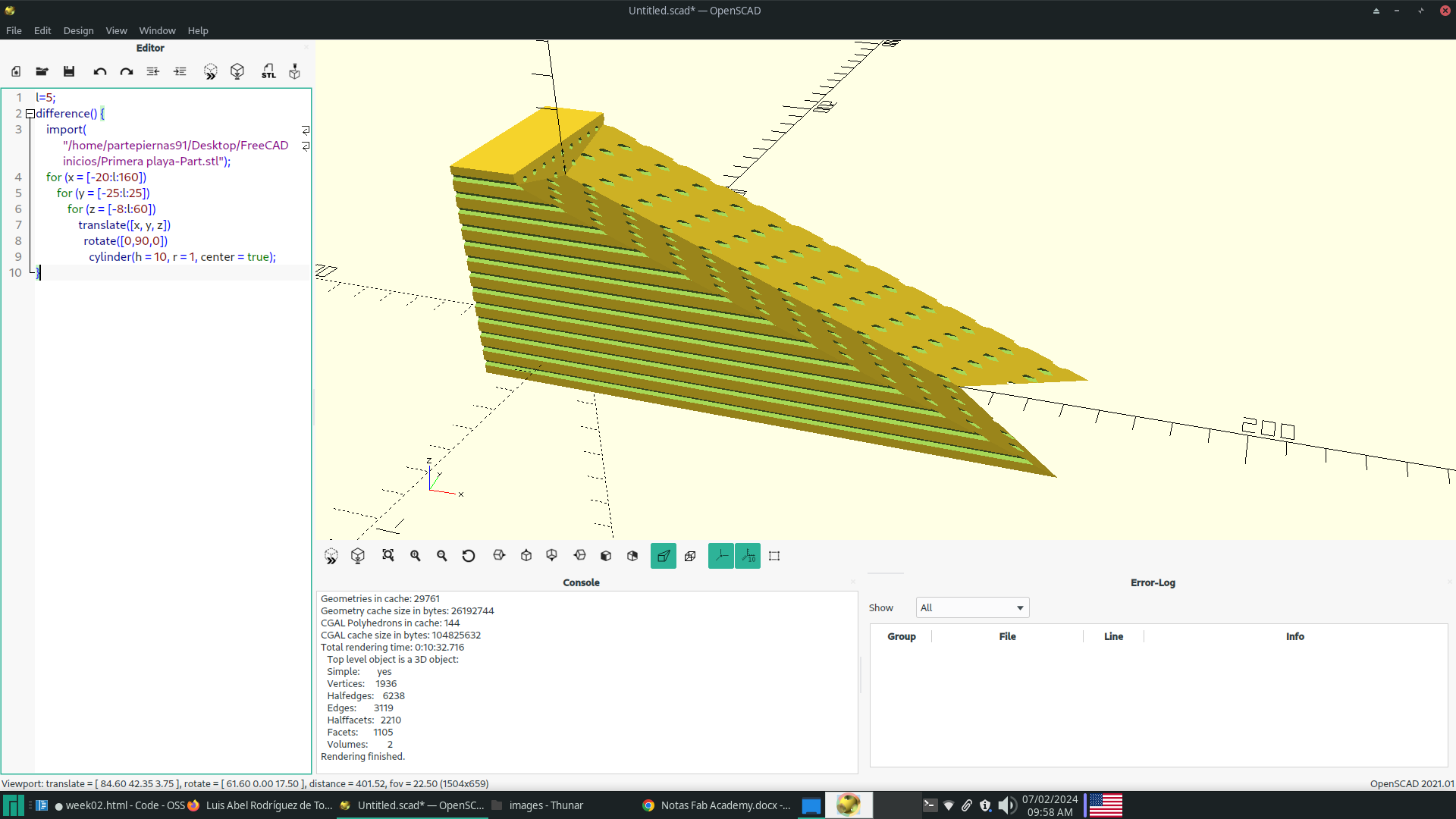Image resolution: width=1456 pixels, height=819 pixels.
Task: Zoom out of the 3D view
Action: click(x=442, y=556)
